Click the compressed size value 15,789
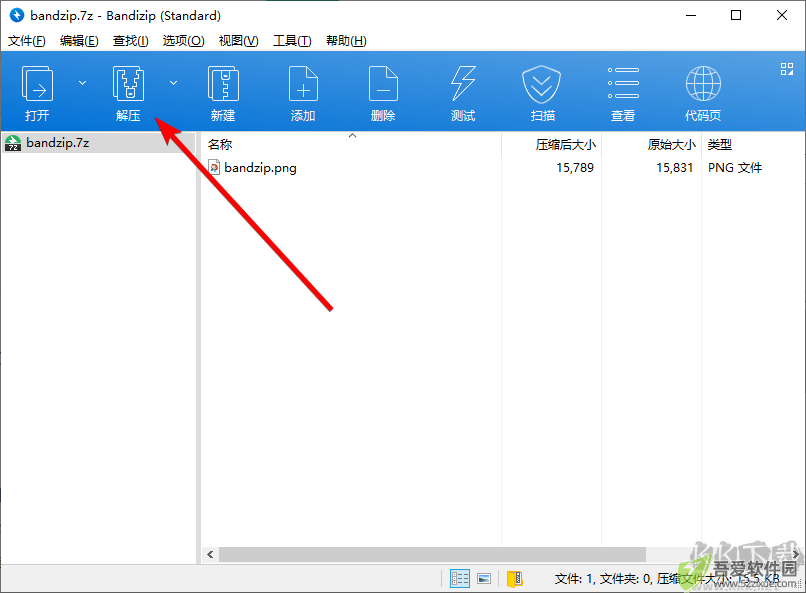 [x=575, y=168]
